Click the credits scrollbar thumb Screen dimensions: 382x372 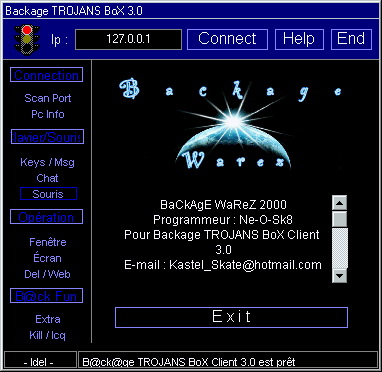pyautogui.click(x=340, y=219)
